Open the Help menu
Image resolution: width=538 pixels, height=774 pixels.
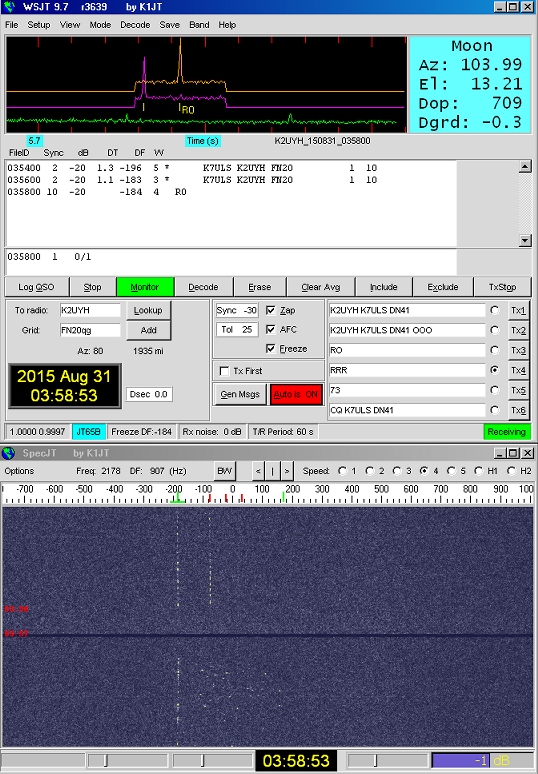tap(227, 25)
